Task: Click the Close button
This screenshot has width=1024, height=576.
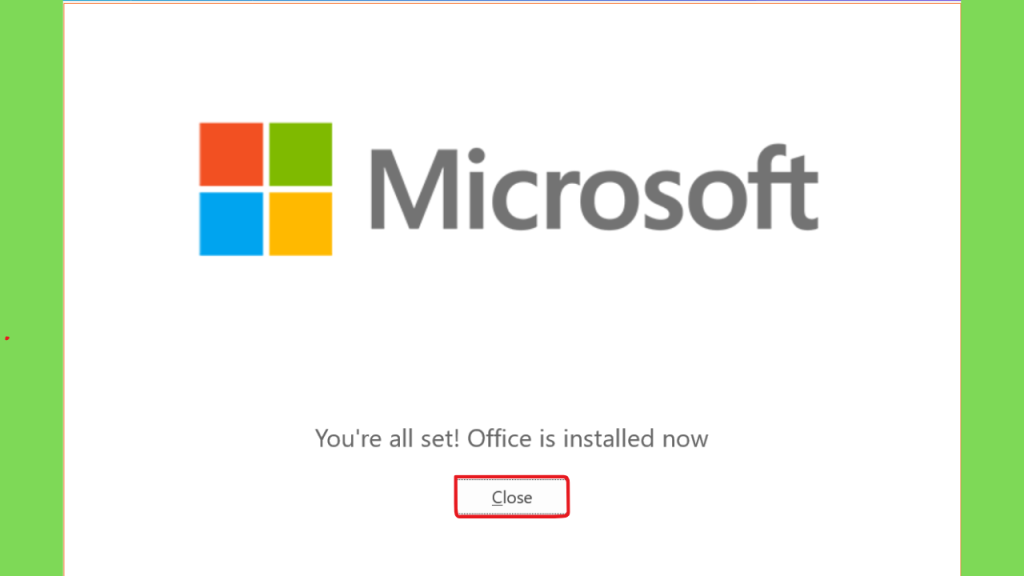Action: tap(511, 497)
